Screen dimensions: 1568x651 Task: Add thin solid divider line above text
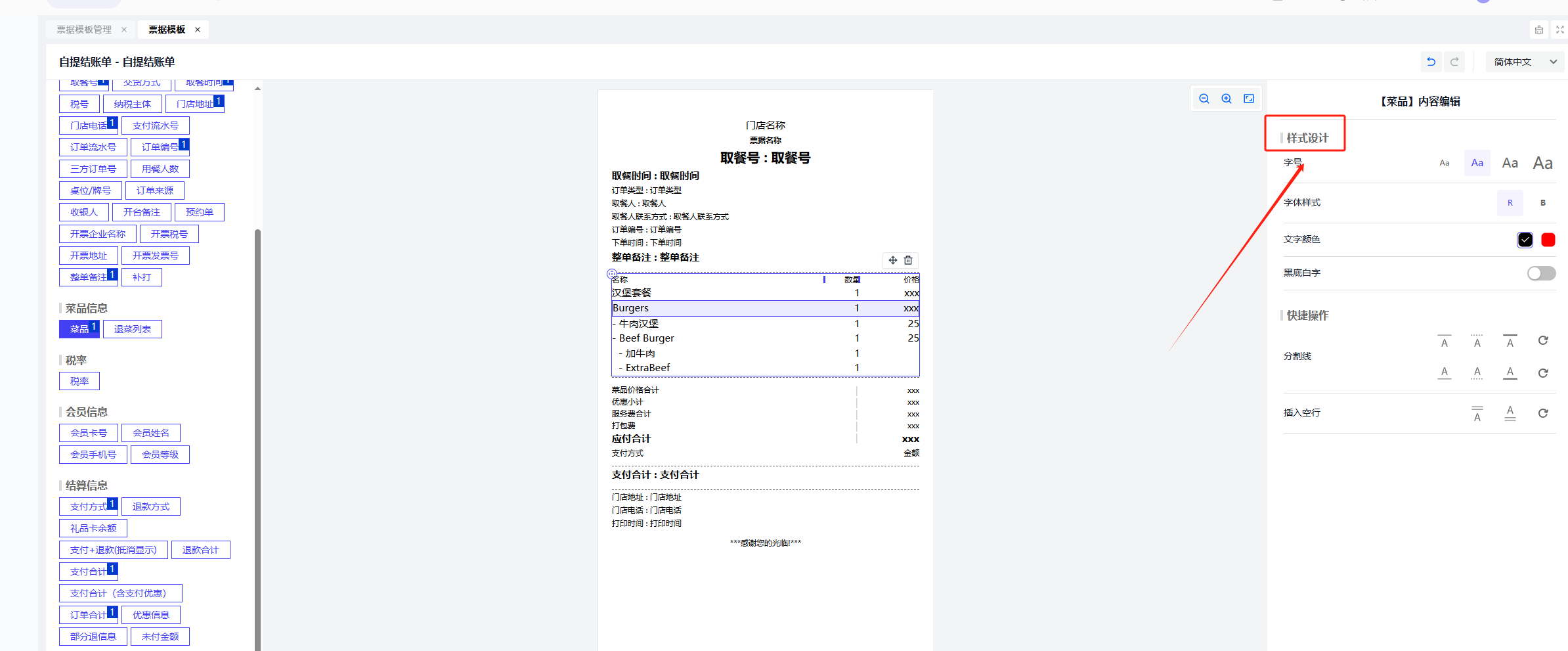click(x=1445, y=341)
